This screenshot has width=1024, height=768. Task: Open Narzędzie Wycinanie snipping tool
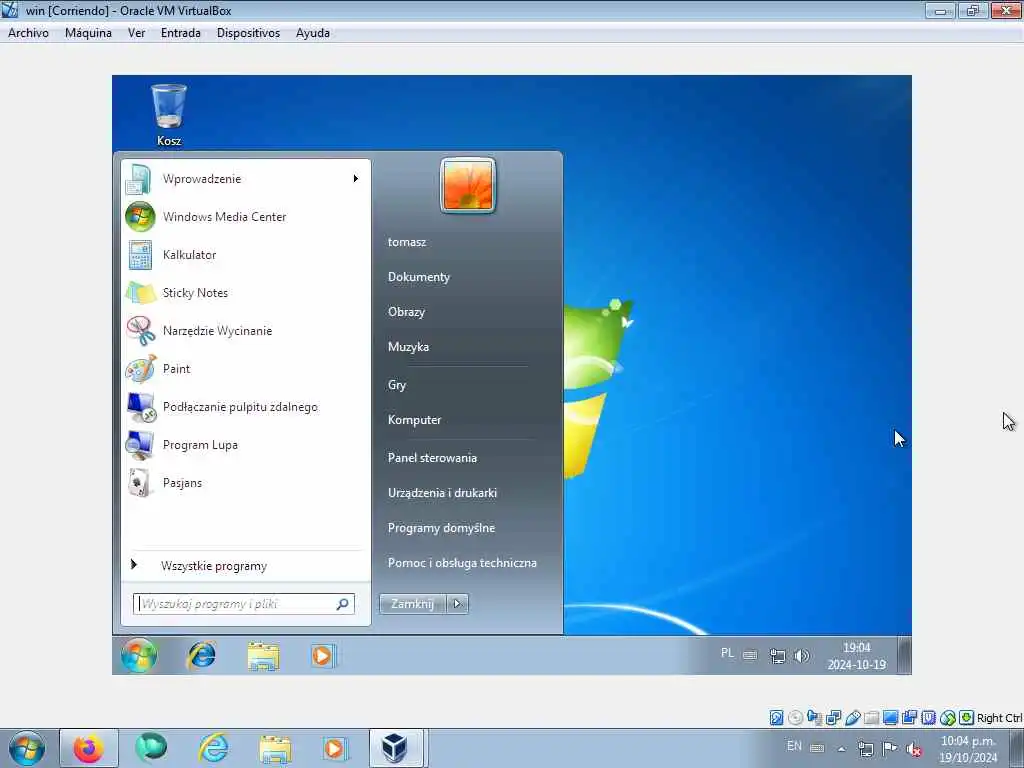pos(246,330)
